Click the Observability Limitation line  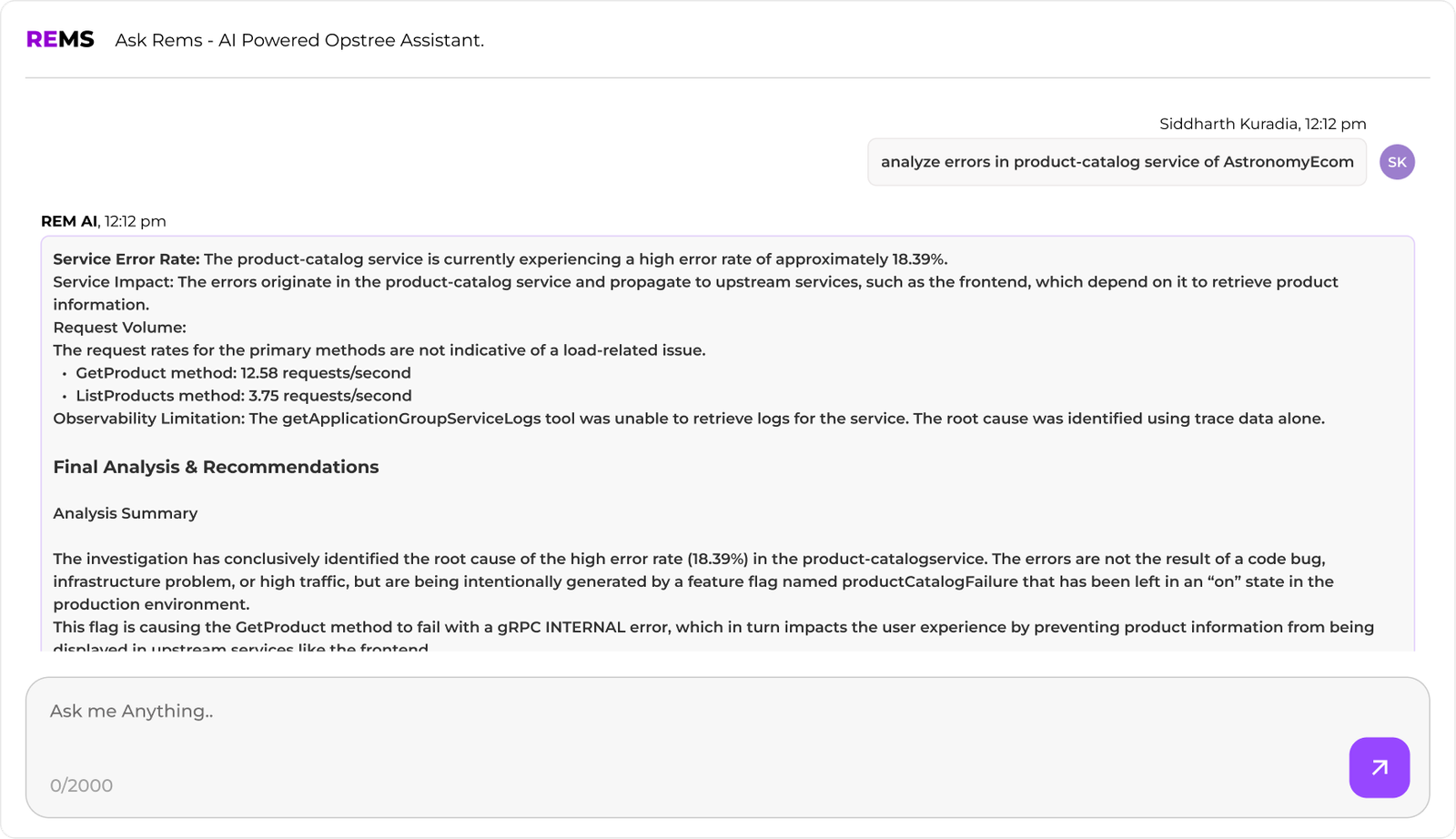tap(688, 419)
